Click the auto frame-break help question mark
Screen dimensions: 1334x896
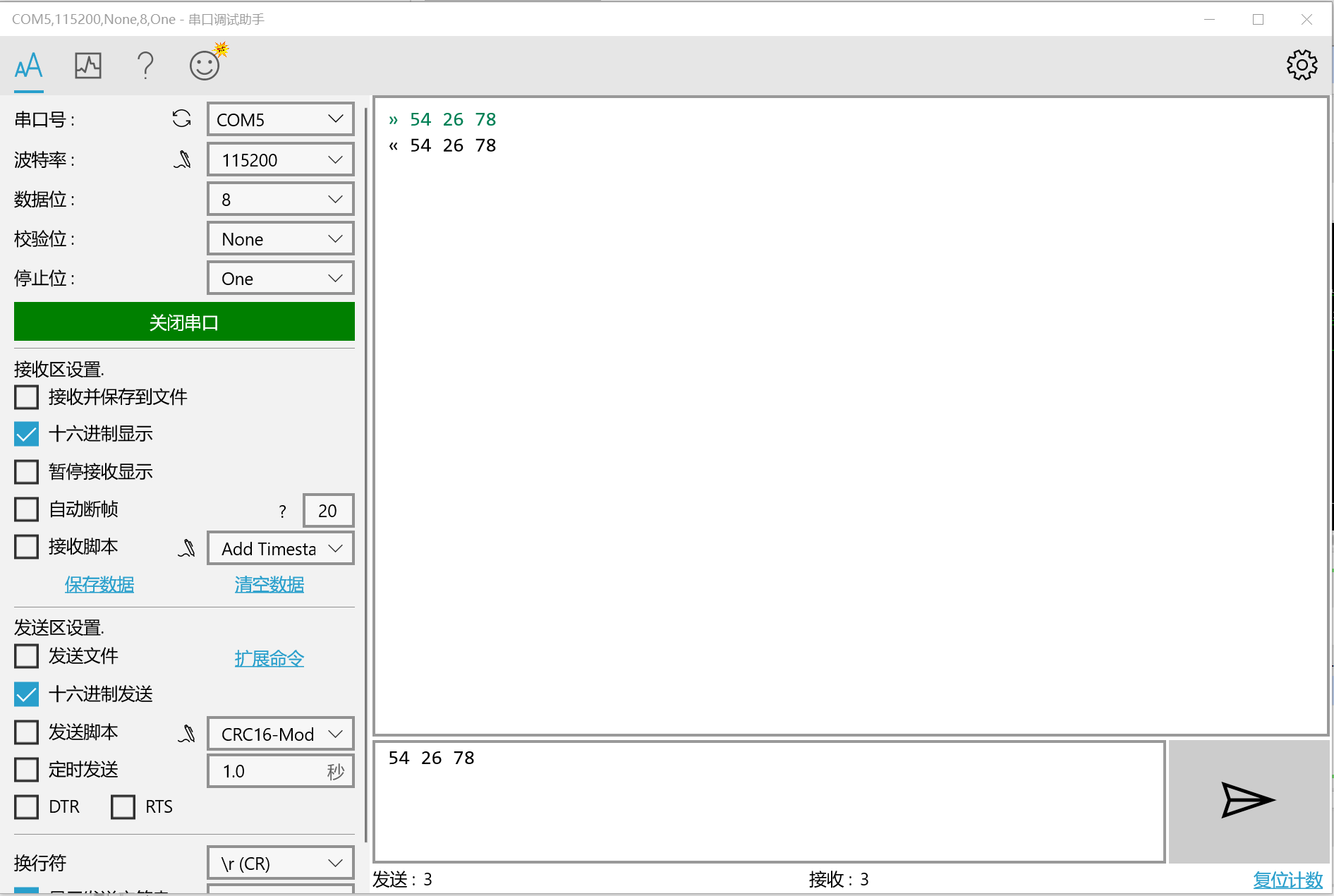[x=282, y=511]
